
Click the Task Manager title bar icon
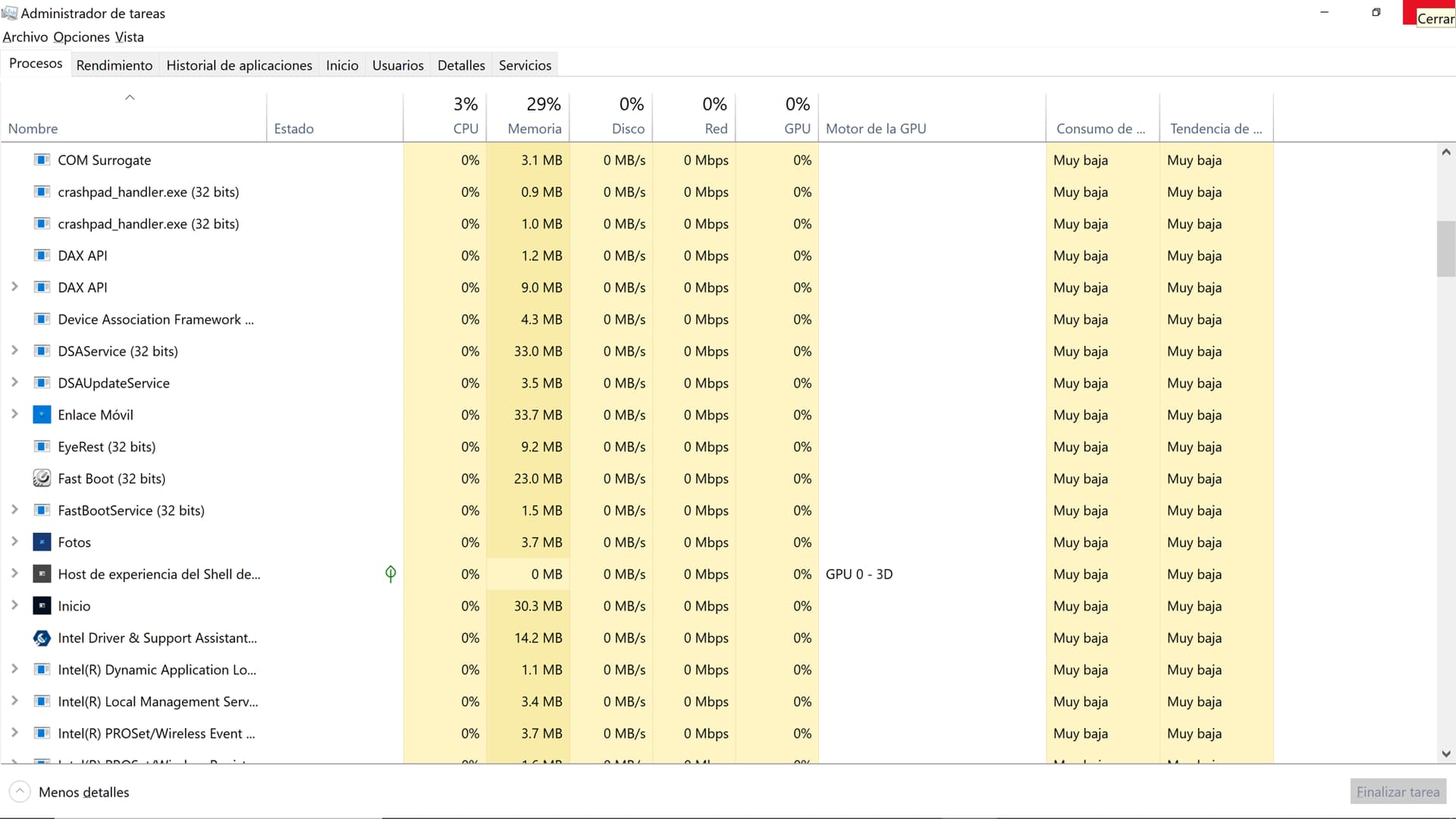(9, 13)
